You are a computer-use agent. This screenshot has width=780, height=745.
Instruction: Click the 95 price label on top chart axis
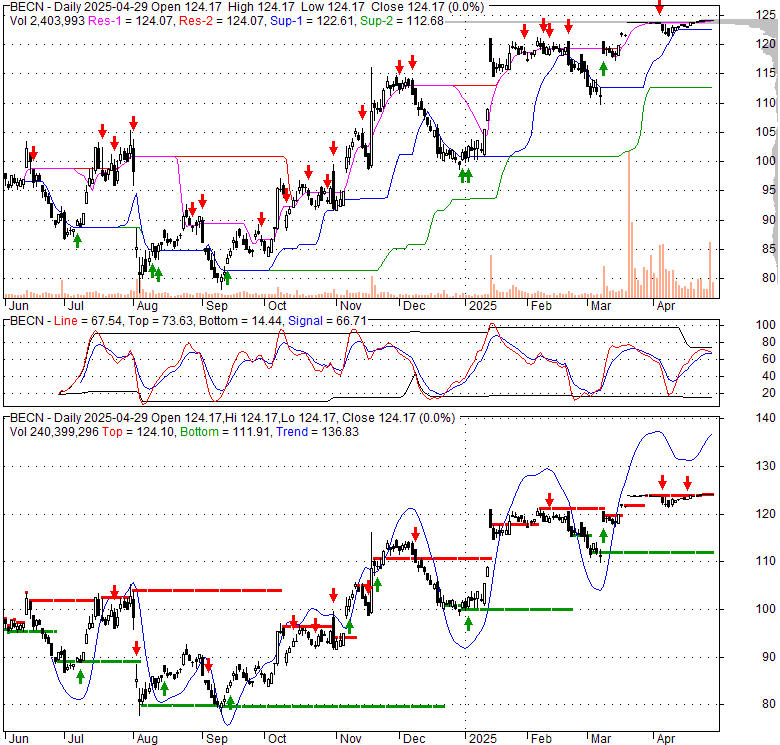[x=769, y=190]
